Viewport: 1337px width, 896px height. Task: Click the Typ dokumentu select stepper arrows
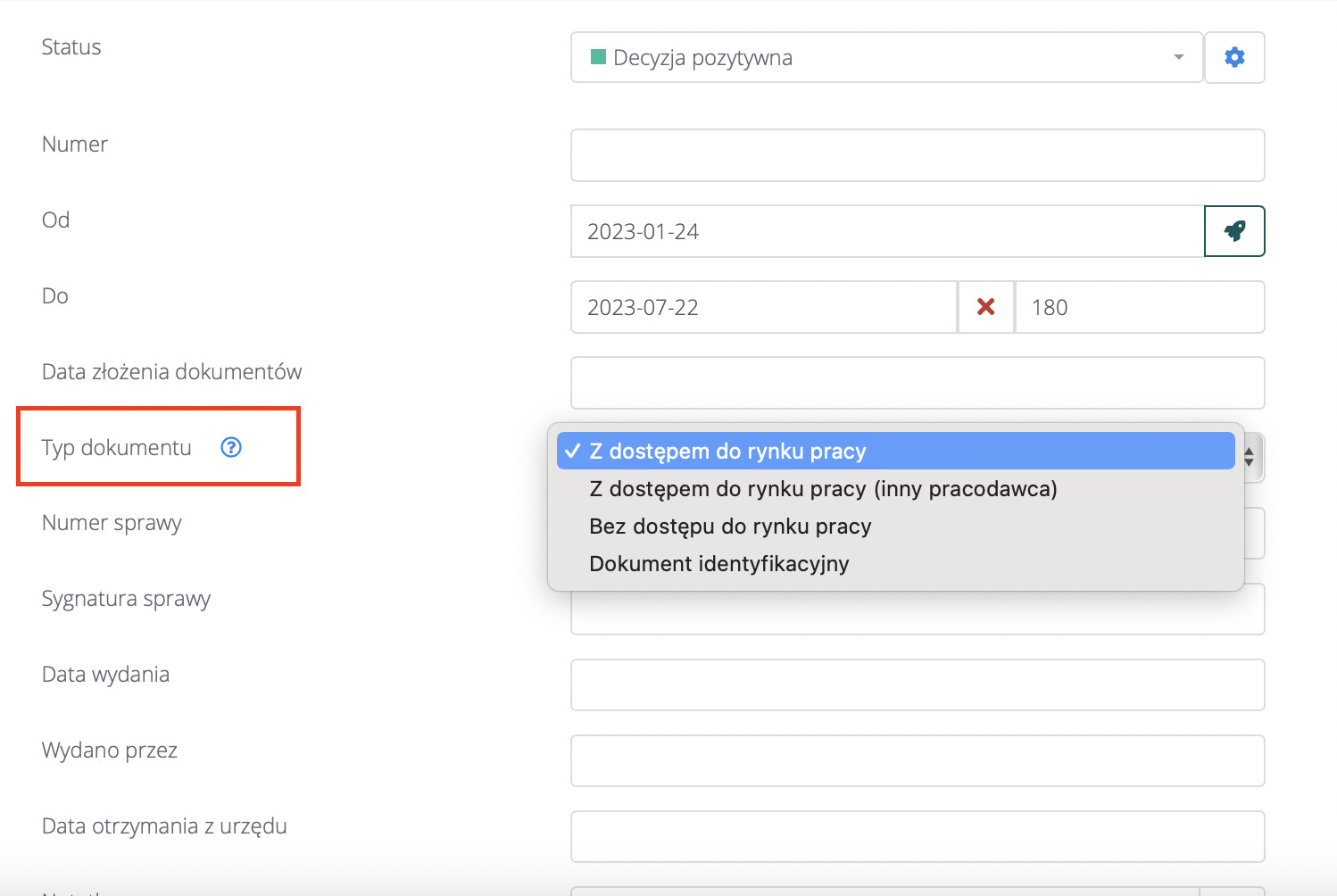[1250, 457]
